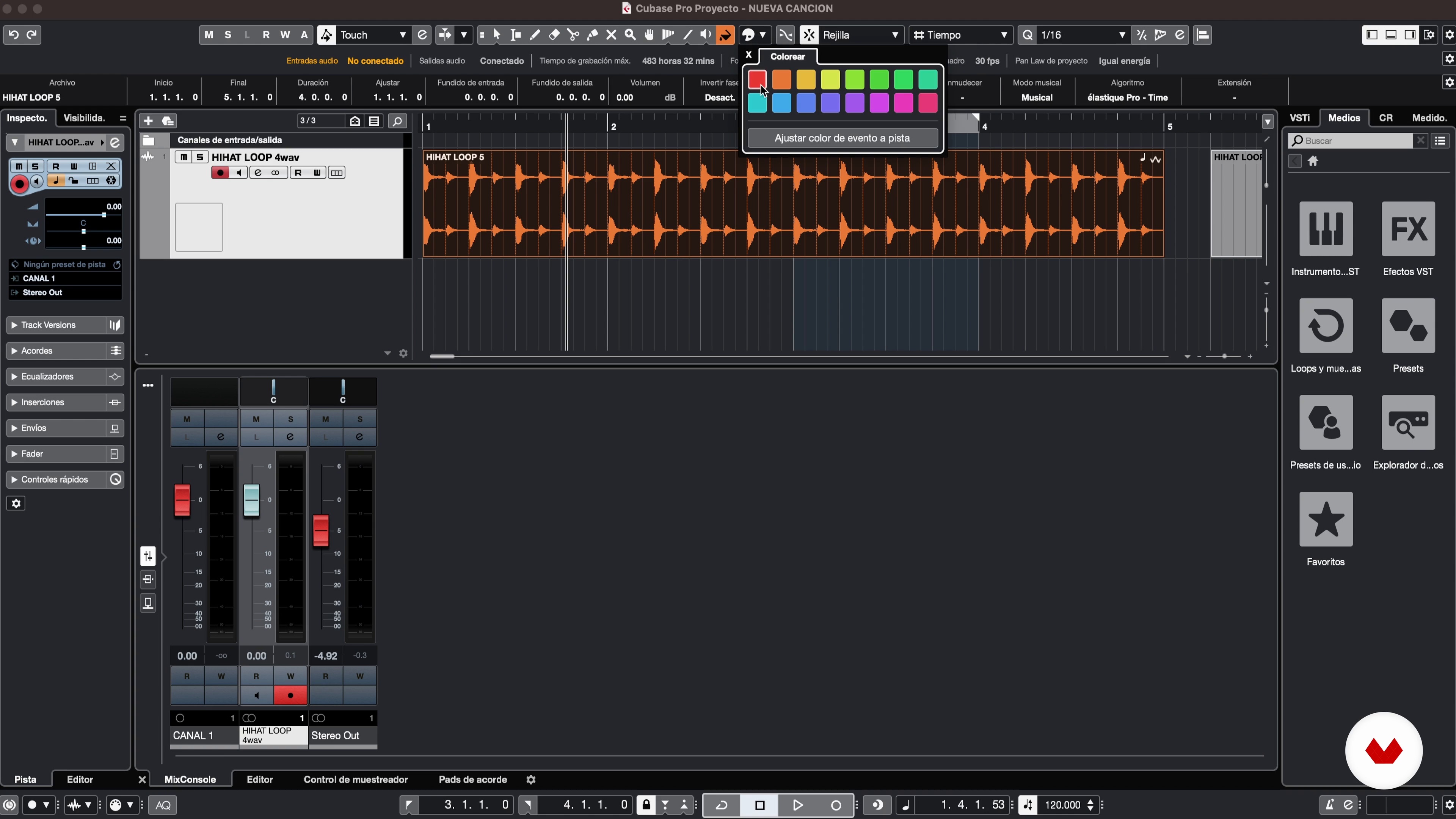
Task: Select the Split scissors tool
Action: pyautogui.click(x=573, y=35)
